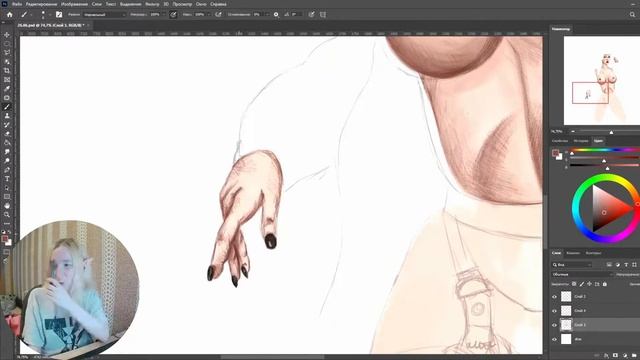Select the Dodge tool
This screenshot has height=360, width=640.
pyautogui.click(x=7, y=160)
